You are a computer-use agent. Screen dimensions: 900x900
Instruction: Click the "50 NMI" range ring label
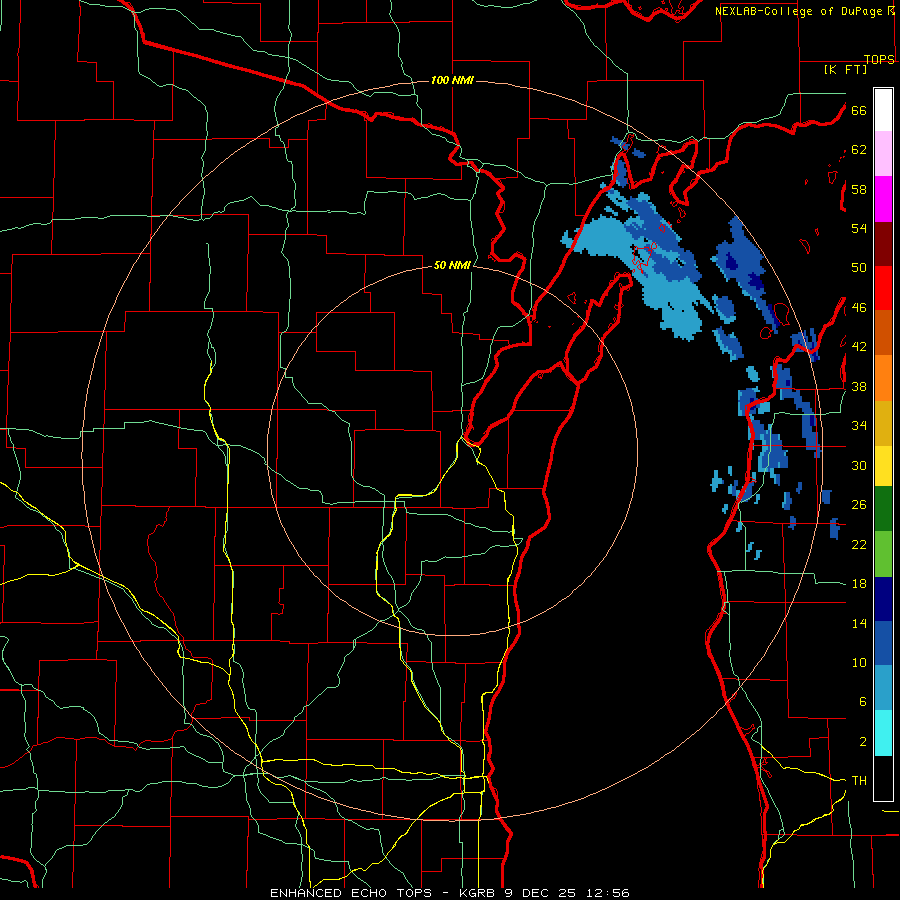(452, 265)
